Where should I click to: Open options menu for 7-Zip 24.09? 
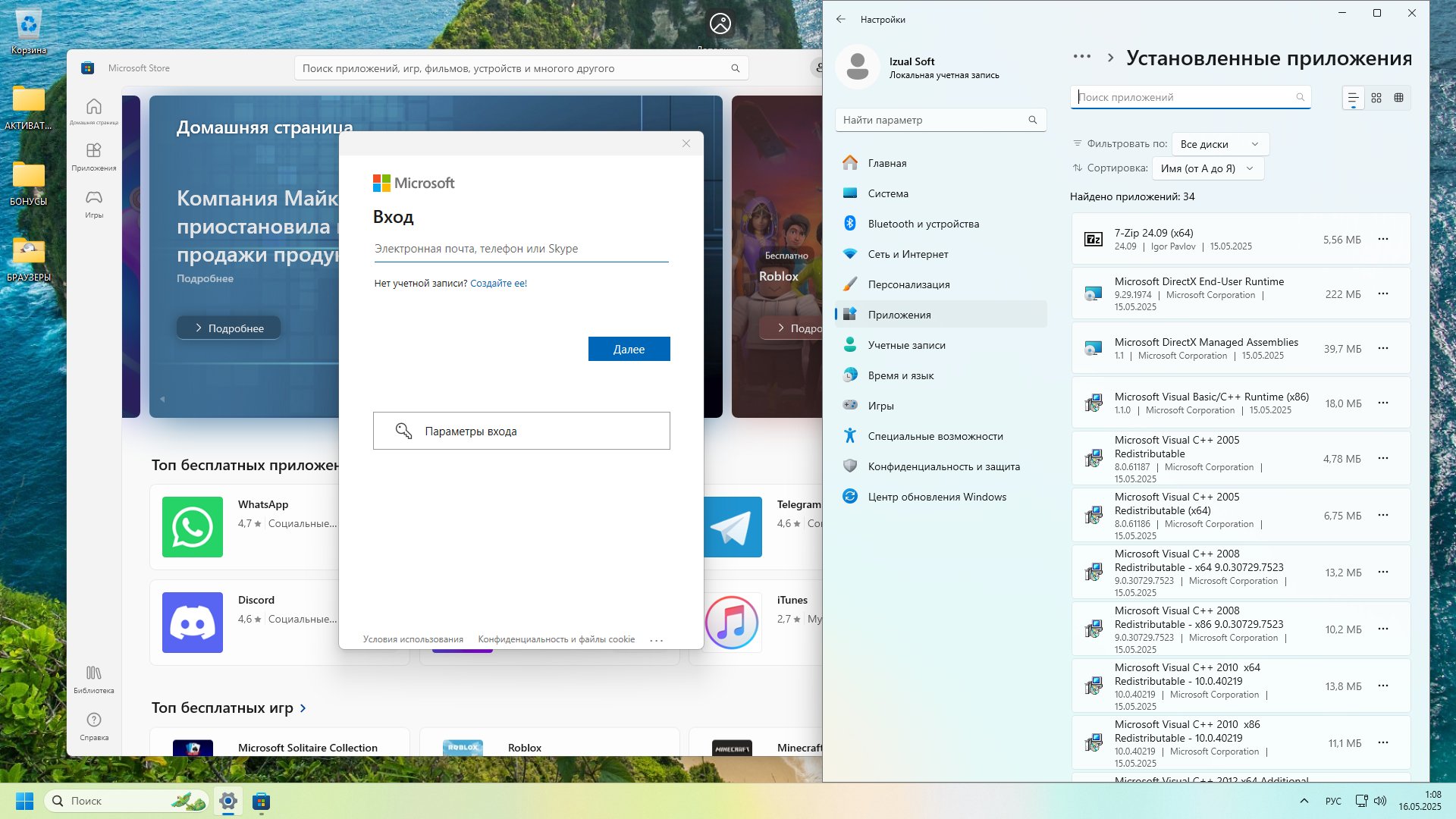(1383, 239)
